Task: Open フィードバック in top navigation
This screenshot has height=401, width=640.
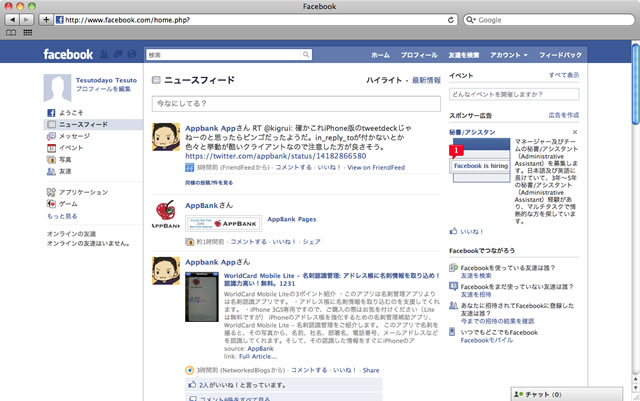Action: (x=560, y=55)
